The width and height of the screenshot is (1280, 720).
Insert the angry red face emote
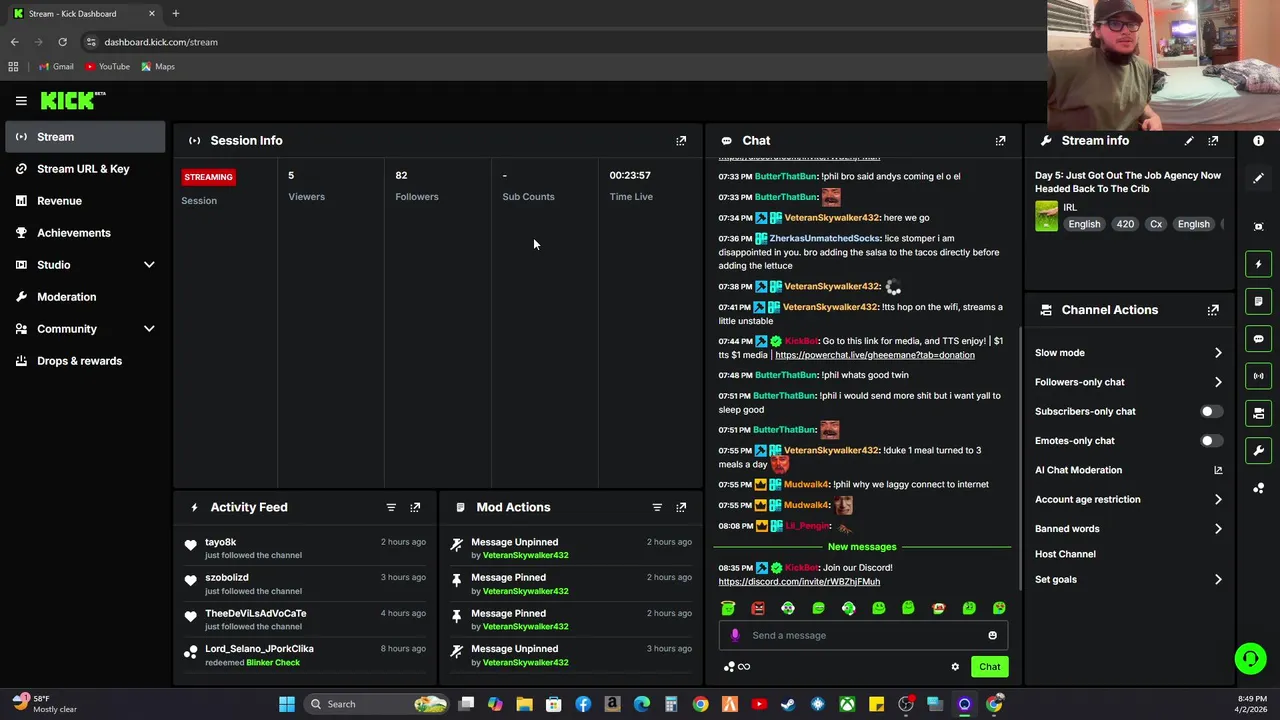(x=758, y=608)
